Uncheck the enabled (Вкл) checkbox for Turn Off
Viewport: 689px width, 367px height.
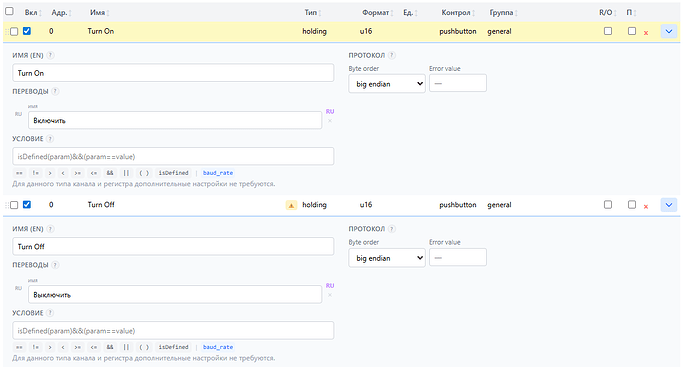pyautogui.click(x=27, y=205)
